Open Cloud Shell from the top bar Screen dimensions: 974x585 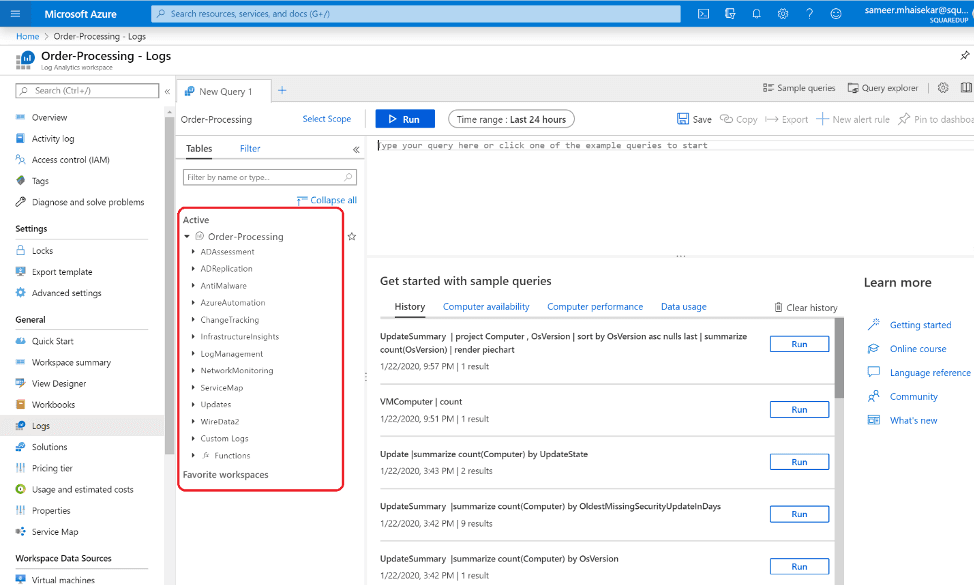[x=704, y=14]
